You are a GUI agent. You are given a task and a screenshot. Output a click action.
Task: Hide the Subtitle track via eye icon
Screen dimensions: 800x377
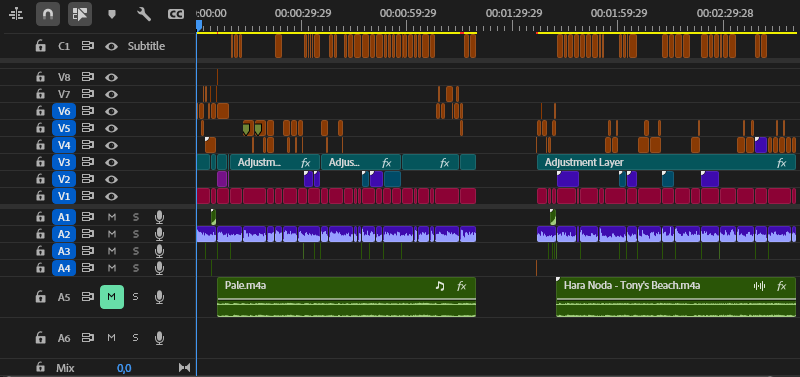pos(111,46)
